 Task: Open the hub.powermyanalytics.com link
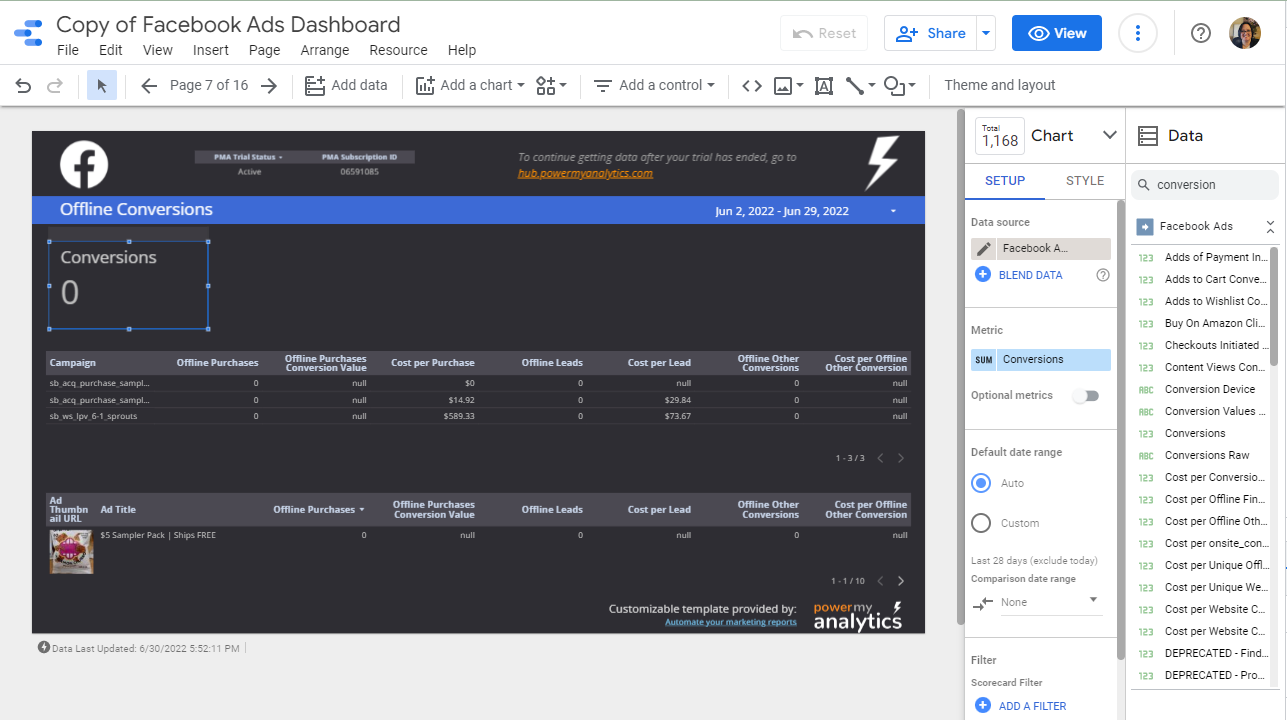click(x=585, y=173)
